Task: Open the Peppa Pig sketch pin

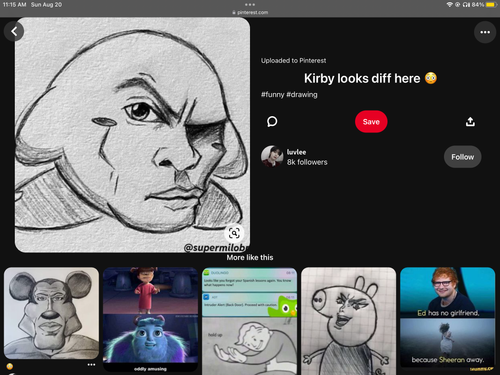Action: (x=348, y=321)
